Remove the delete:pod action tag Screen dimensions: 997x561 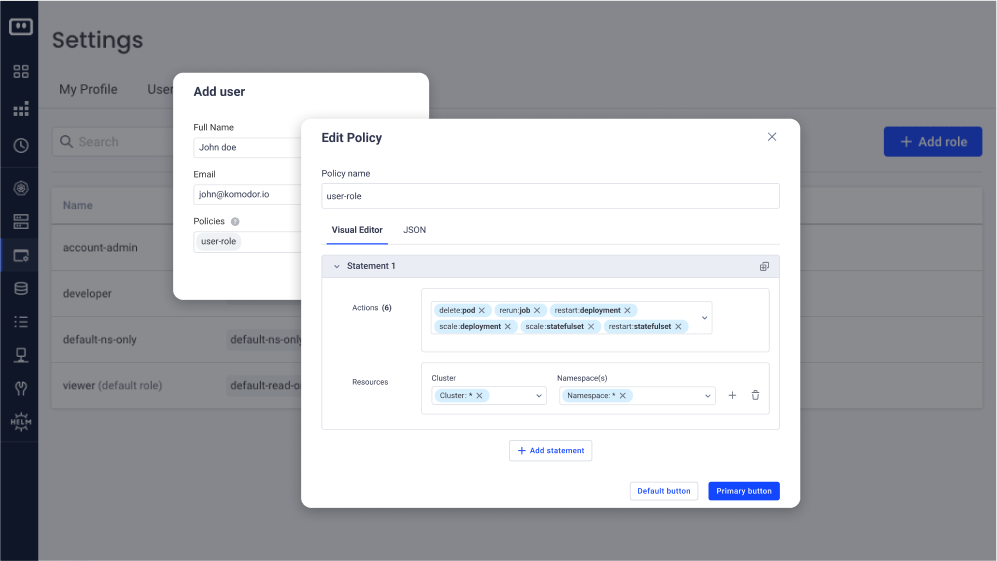[x=482, y=310]
